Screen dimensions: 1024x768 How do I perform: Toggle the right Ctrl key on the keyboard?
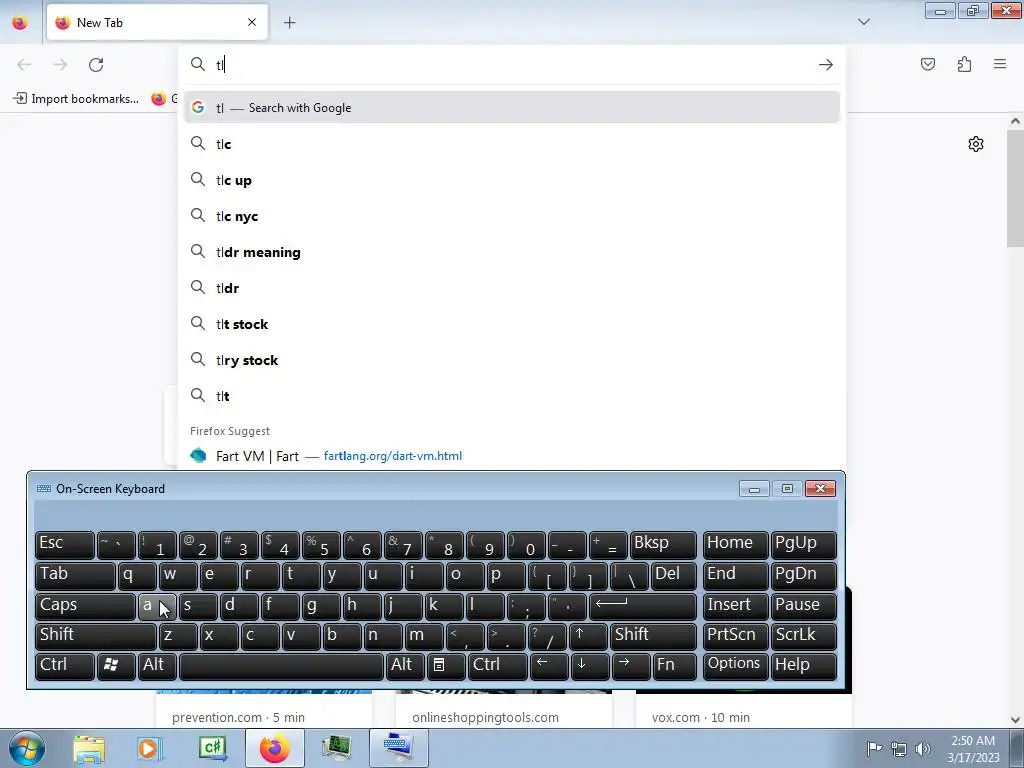pyautogui.click(x=497, y=667)
